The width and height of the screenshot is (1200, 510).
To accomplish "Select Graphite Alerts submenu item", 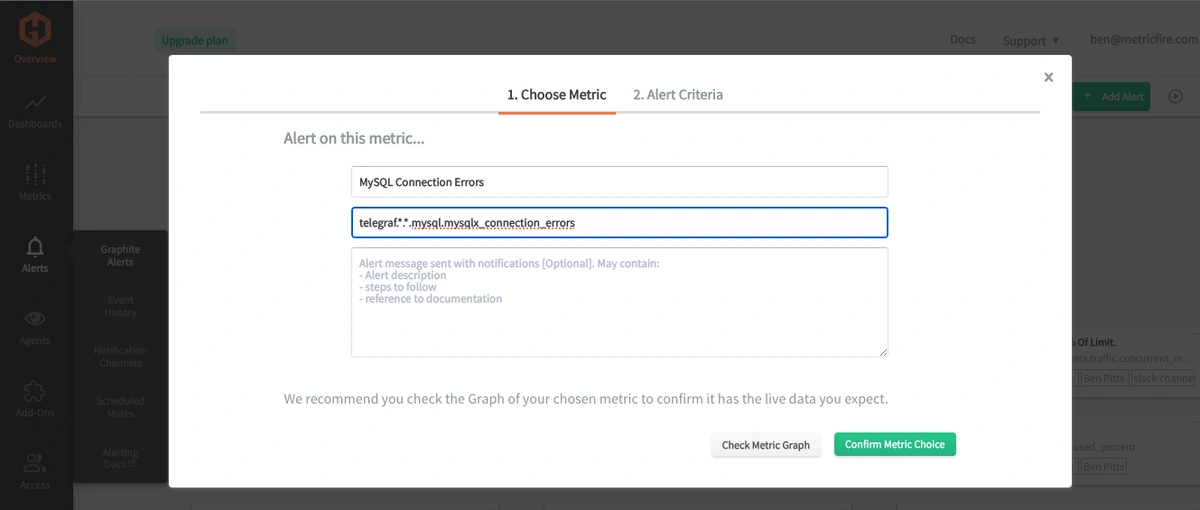I will [120, 256].
